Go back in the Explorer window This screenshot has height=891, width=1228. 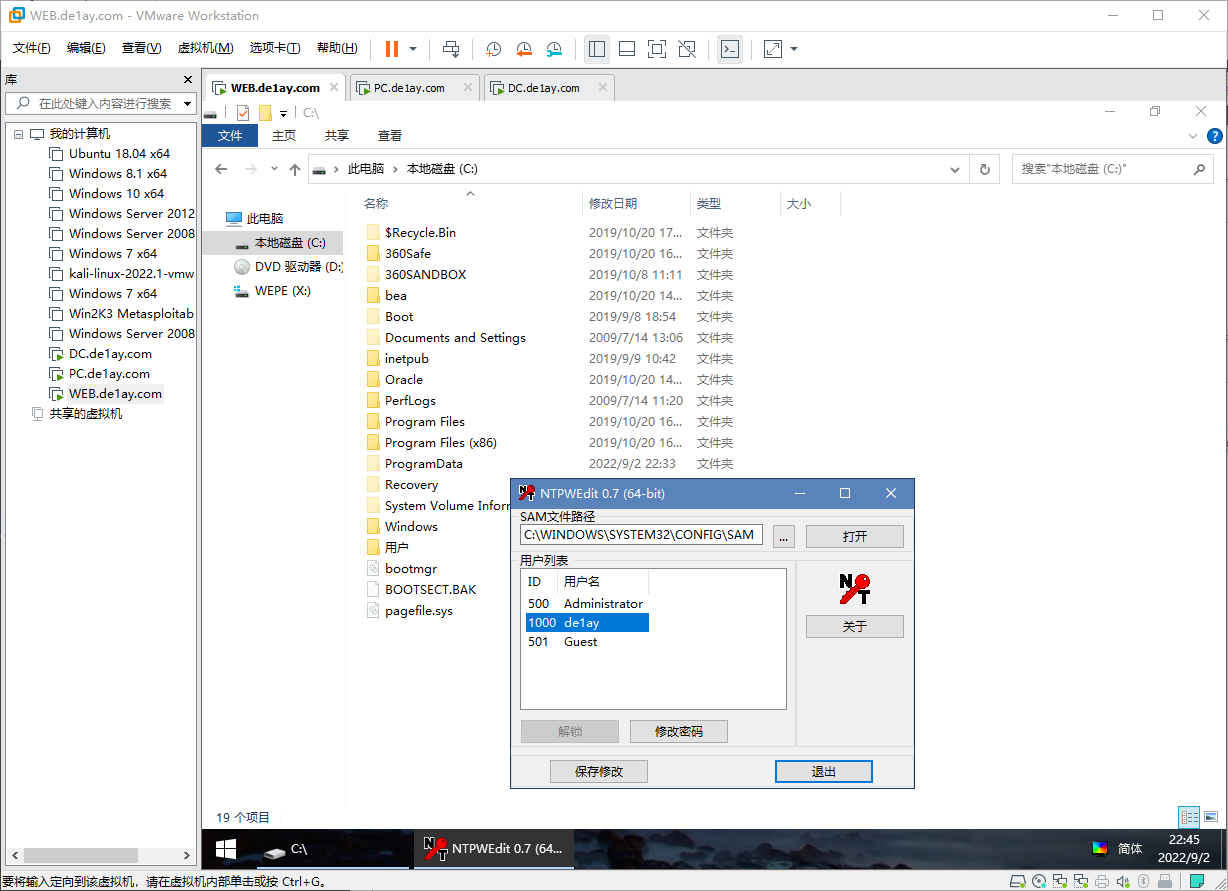(x=221, y=170)
